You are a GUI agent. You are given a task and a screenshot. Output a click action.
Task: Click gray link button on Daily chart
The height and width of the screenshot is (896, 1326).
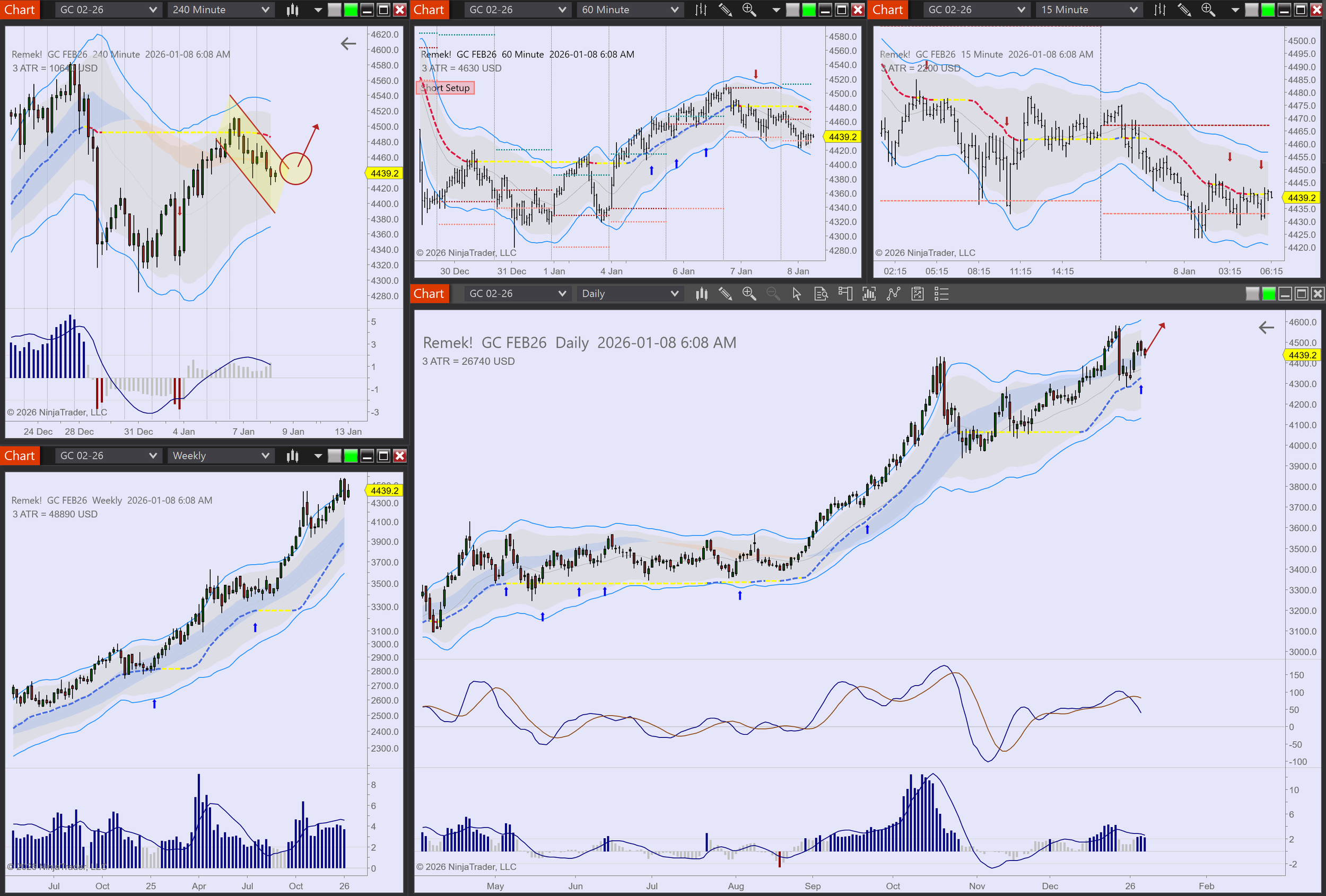tap(1252, 294)
